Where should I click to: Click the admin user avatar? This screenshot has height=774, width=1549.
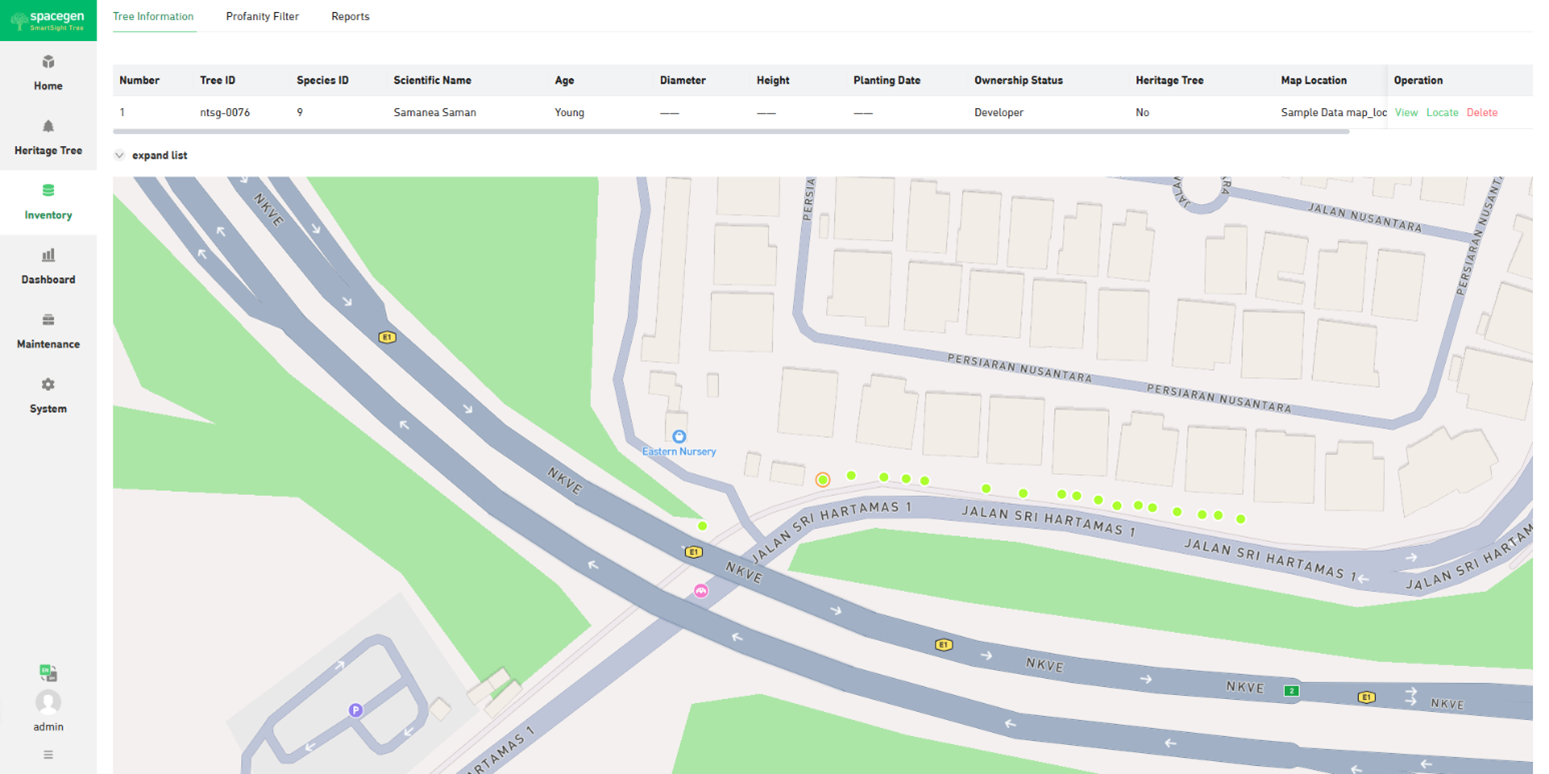(x=48, y=702)
